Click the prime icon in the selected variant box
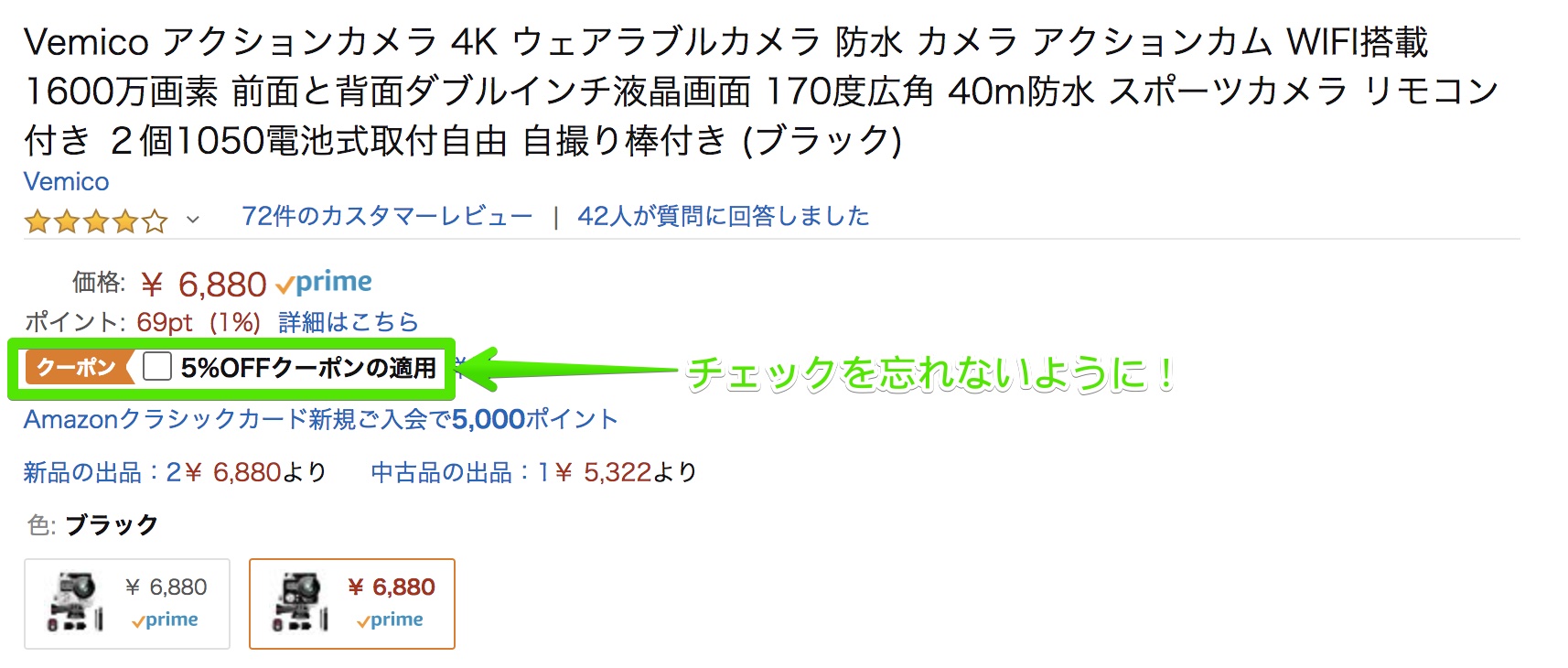The image size is (1568, 668). pos(391,620)
